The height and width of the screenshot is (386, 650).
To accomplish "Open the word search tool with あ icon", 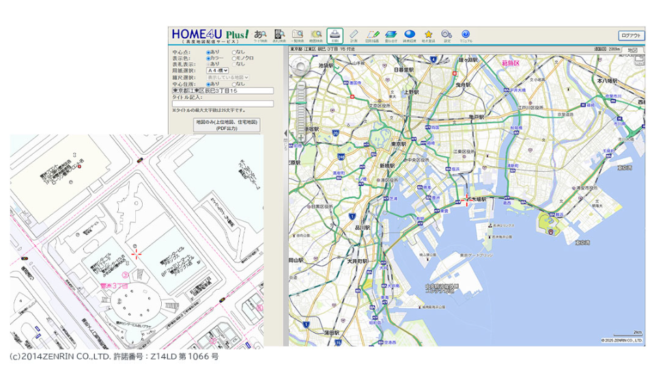I will click(260, 36).
